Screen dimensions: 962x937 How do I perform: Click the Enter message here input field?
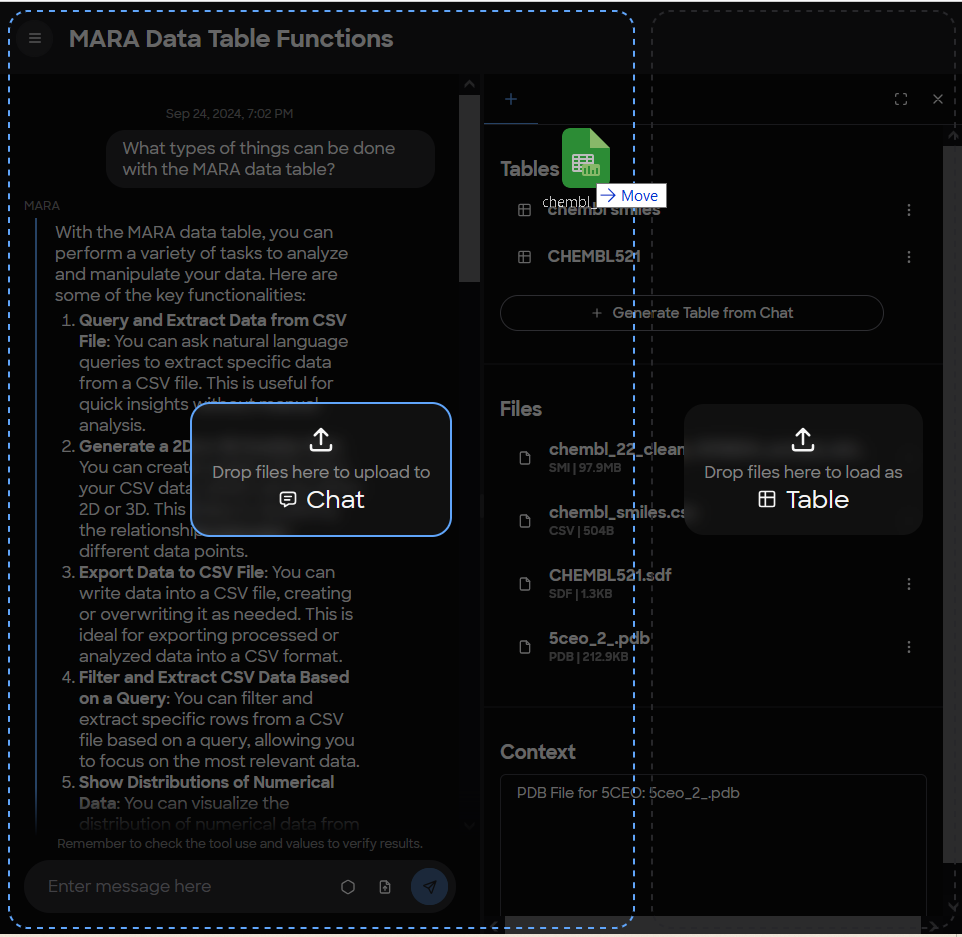pos(180,887)
